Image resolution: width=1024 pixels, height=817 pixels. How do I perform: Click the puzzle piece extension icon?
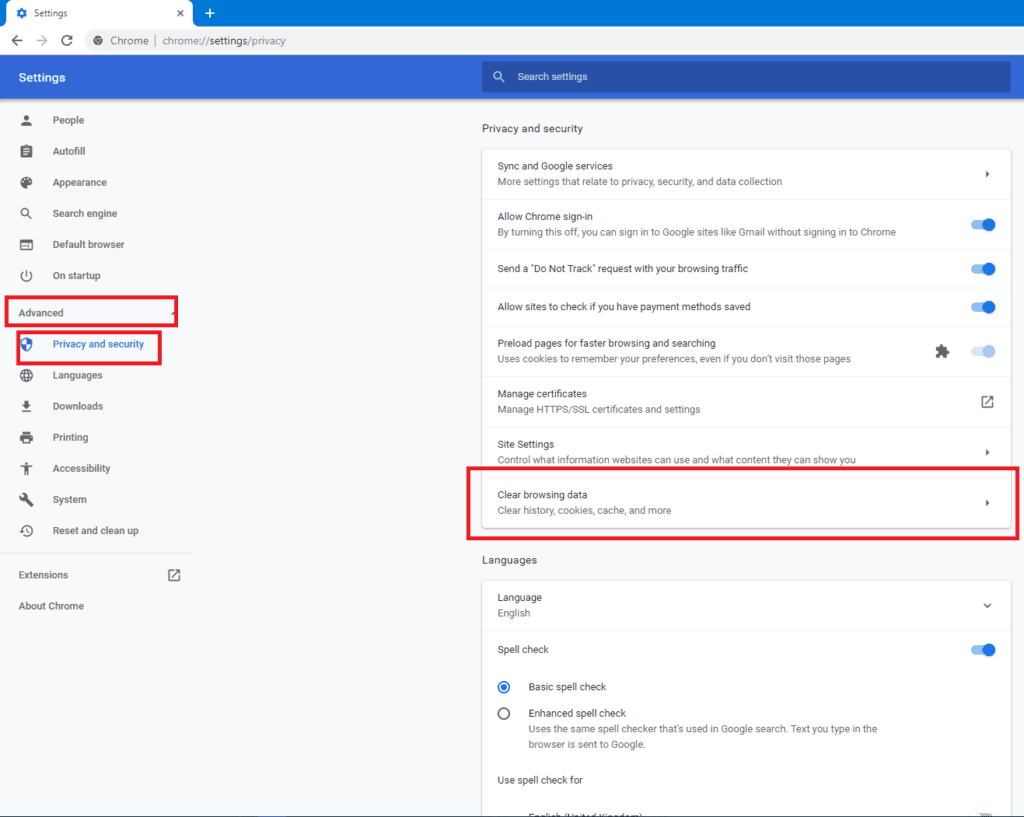pyautogui.click(x=941, y=351)
